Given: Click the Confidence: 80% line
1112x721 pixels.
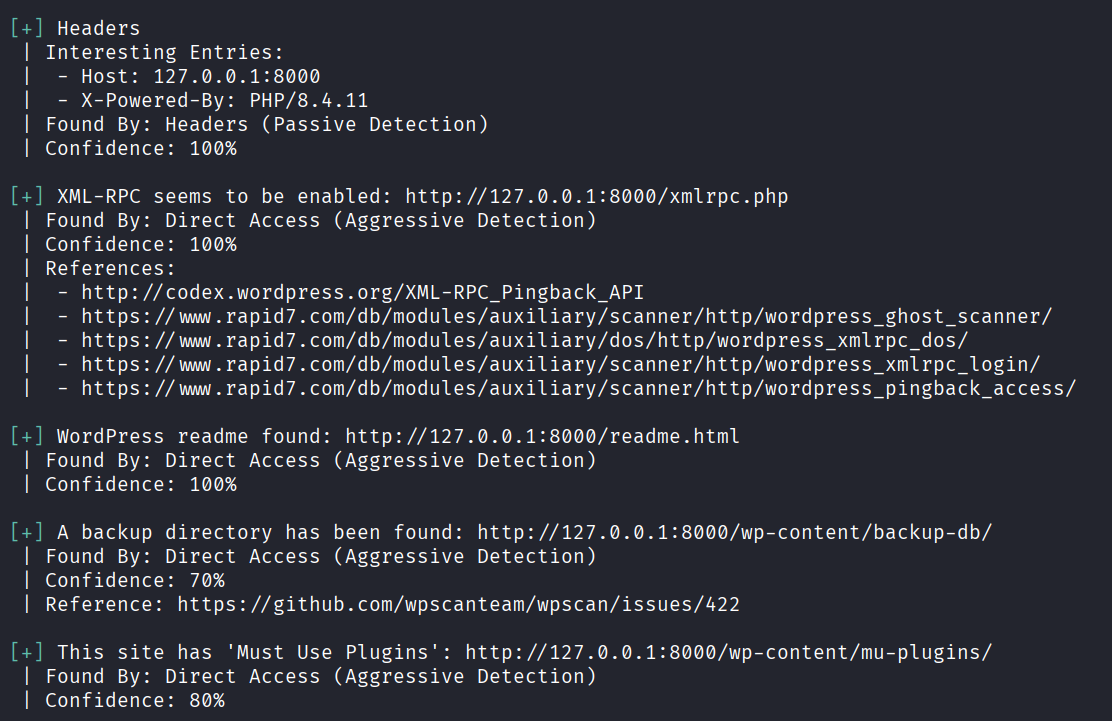Looking at the screenshot, I should click(135, 700).
